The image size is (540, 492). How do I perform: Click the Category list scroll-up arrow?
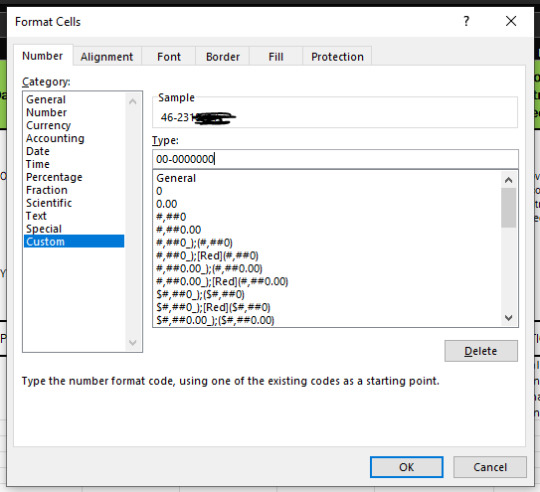(x=133, y=101)
